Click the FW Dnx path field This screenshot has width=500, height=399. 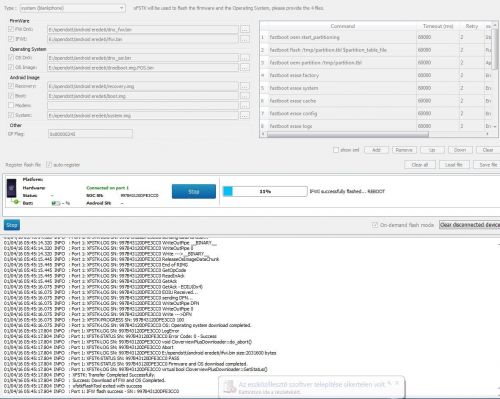tap(143, 29)
